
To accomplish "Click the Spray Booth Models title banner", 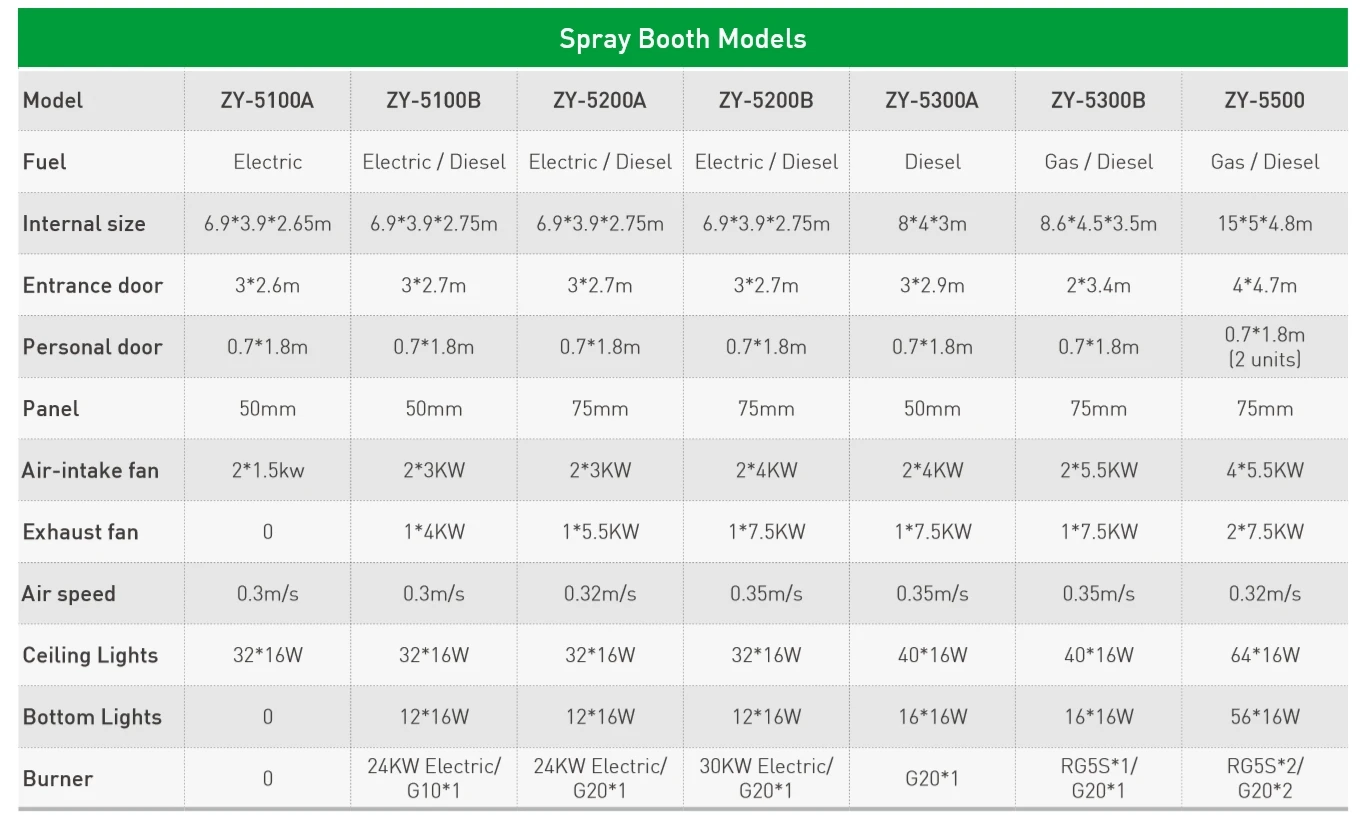I will 682,39.
